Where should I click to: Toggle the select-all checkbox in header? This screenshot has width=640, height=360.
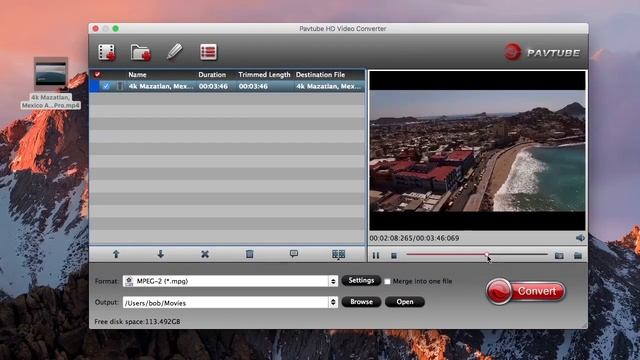click(x=97, y=74)
